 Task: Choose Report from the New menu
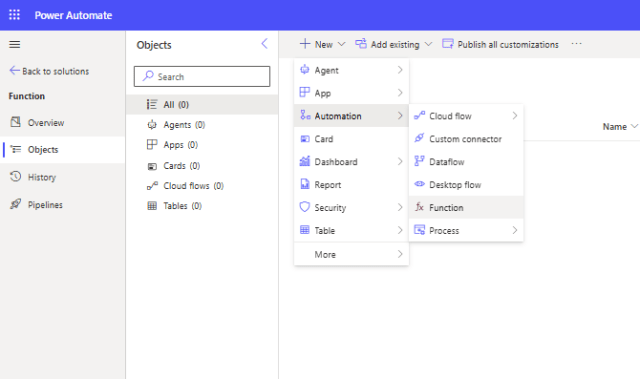pyautogui.click(x=351, y=184)
